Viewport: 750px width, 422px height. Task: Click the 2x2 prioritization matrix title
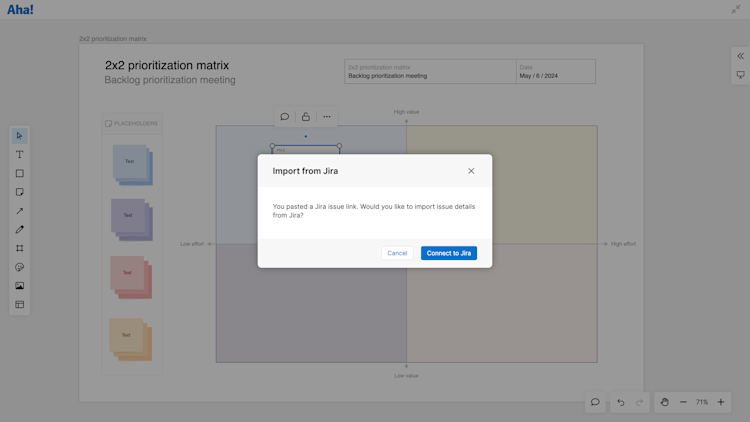pyautogui.click(x=167, y=65)
